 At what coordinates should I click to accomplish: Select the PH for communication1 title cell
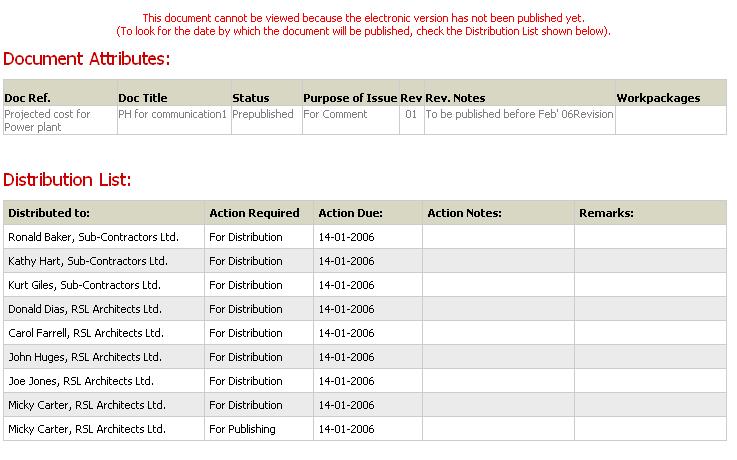coord(172,114)
